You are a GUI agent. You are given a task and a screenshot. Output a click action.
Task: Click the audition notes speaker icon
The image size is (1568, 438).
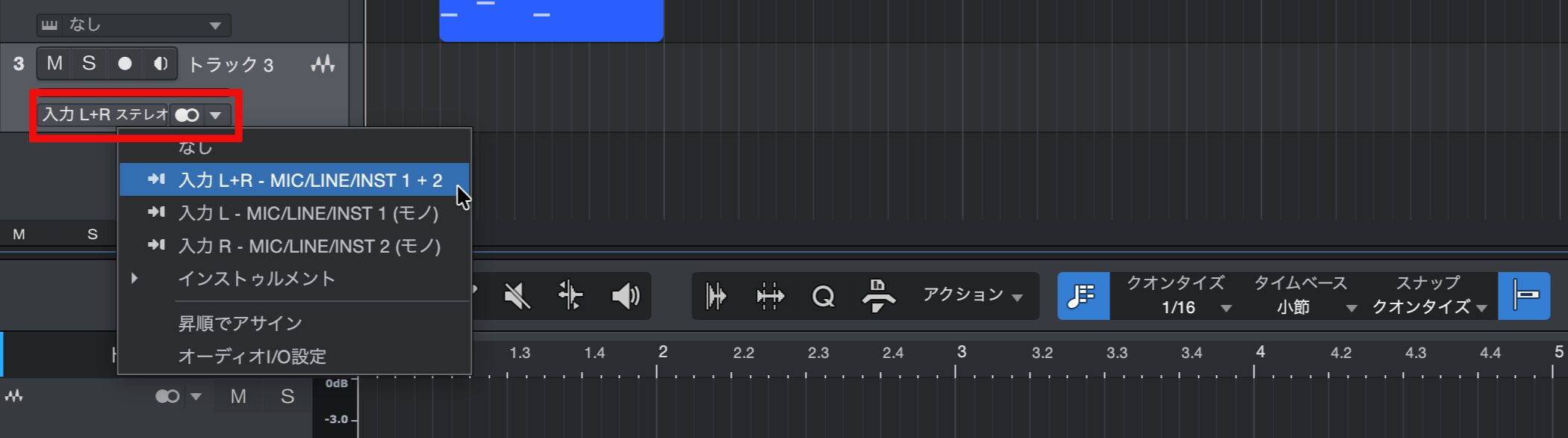[x=626, y=296]
